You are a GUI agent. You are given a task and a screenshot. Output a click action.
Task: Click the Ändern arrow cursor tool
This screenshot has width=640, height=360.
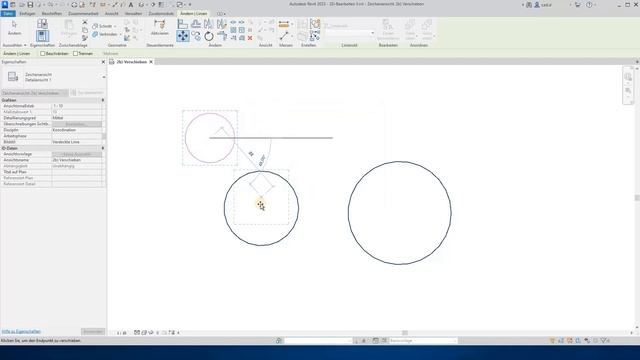(x=14, y=28)
